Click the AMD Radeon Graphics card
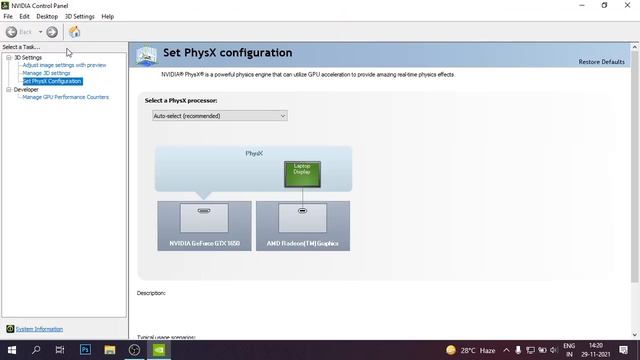The image size is (640, 360). 302,225
